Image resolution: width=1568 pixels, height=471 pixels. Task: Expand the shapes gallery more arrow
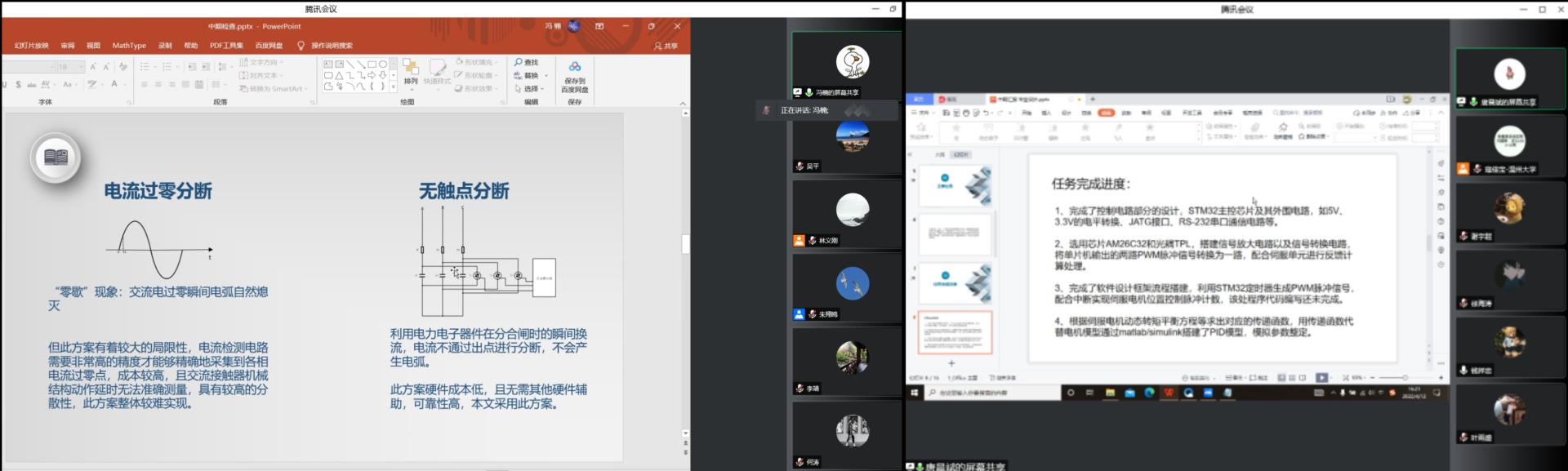tap(393, 87)
